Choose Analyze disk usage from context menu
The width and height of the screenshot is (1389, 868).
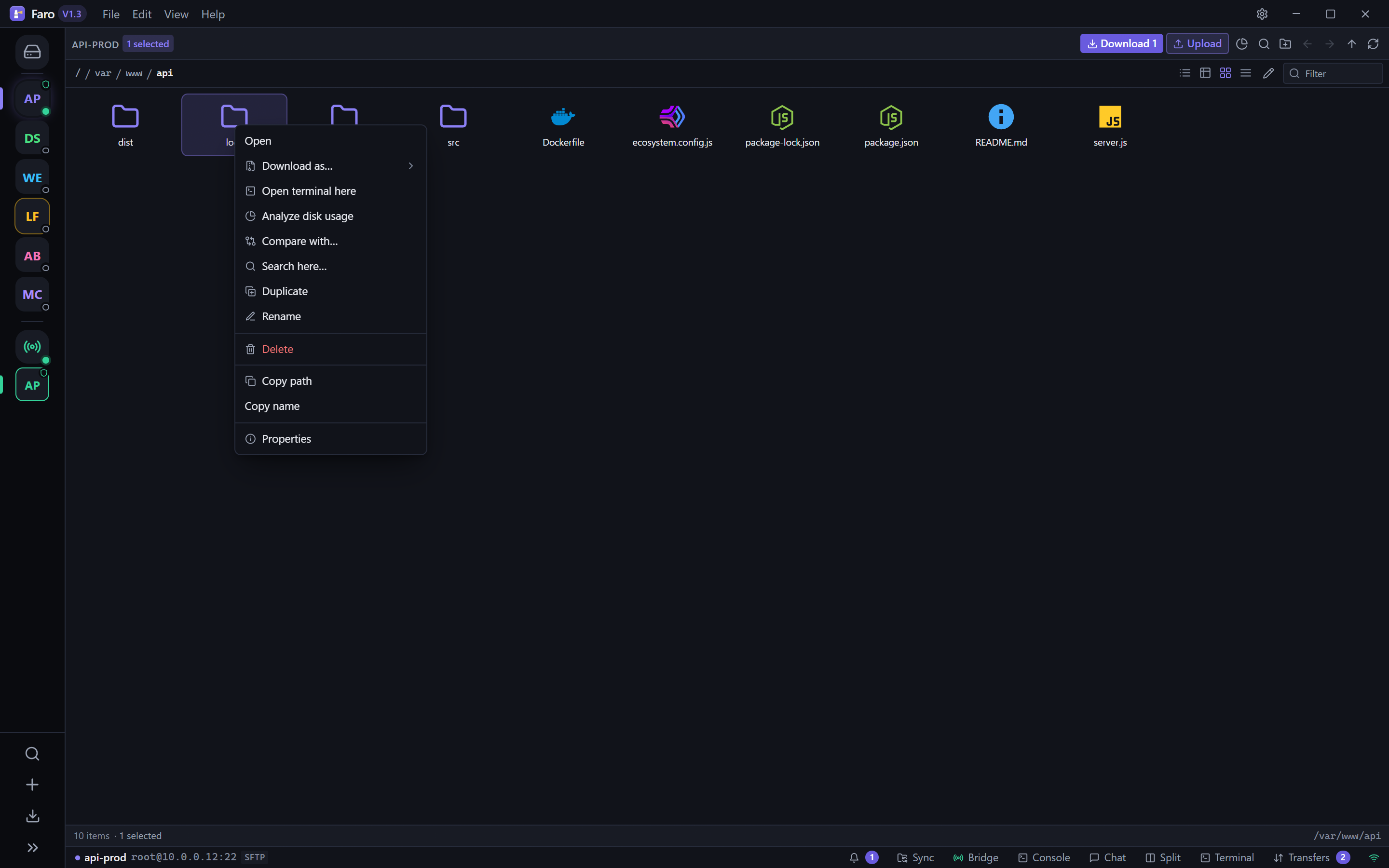330,216
